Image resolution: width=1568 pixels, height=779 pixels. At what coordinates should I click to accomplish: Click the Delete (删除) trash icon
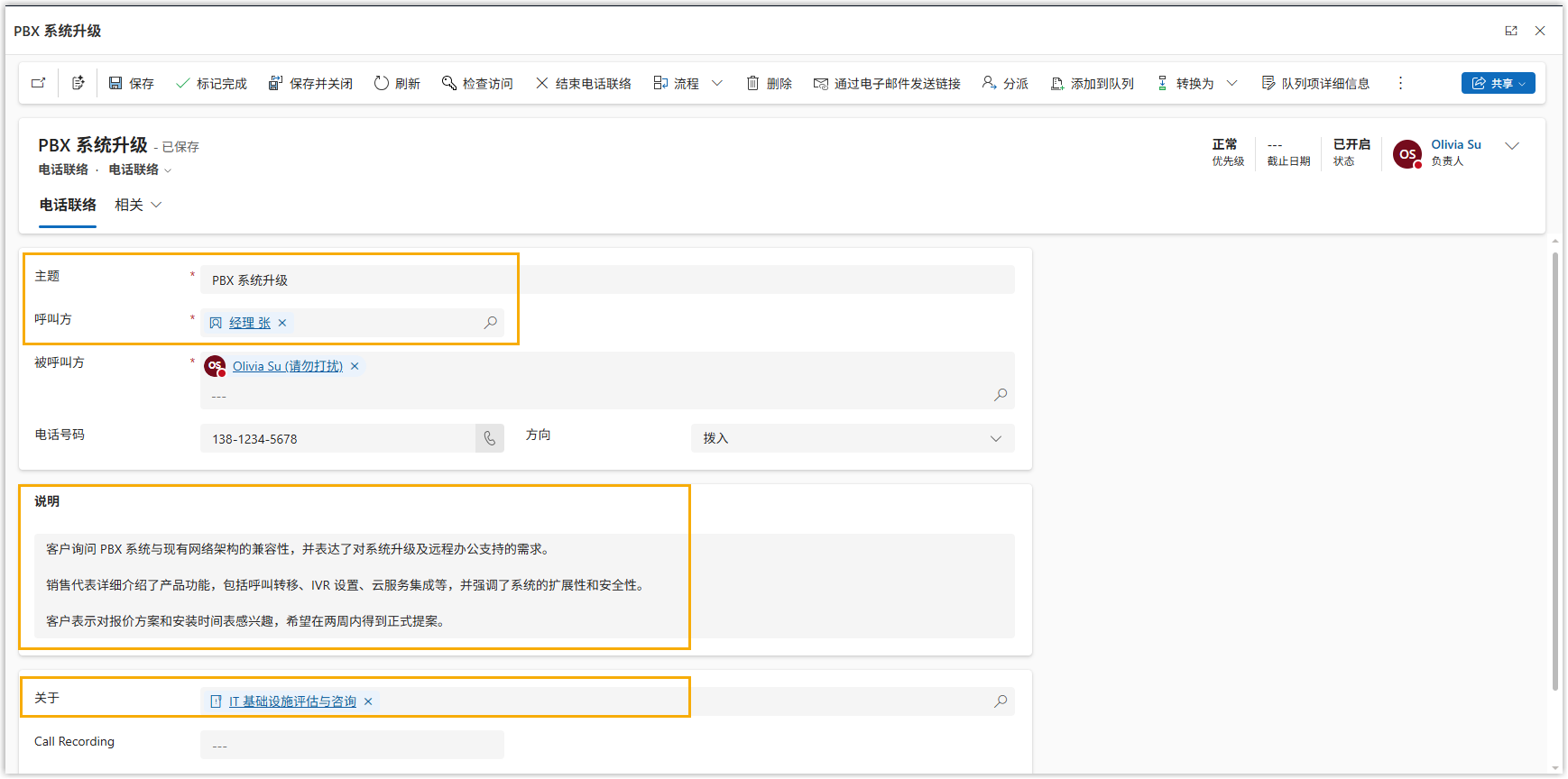[x=752, y=83]
